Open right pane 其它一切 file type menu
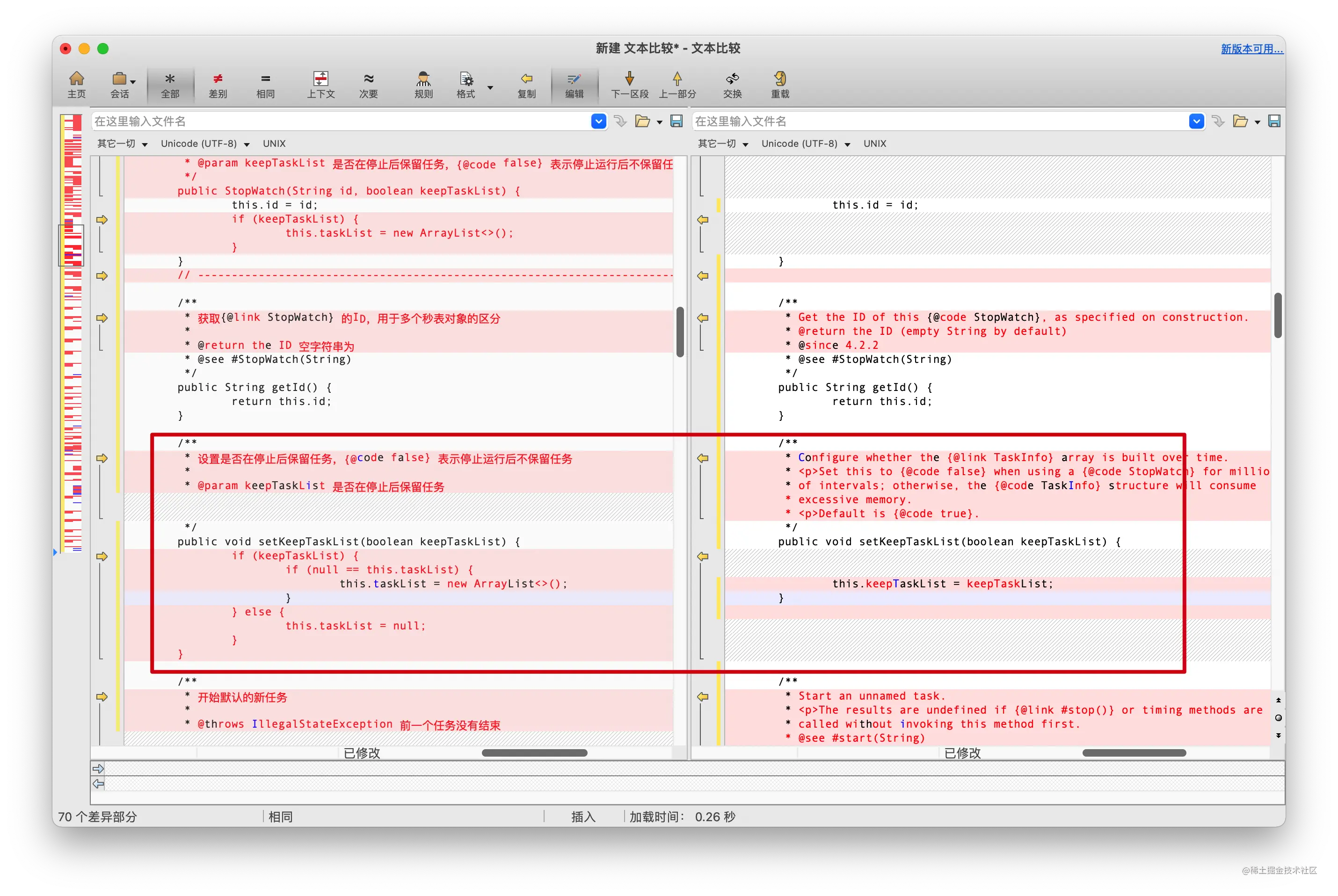 point(722,144)
